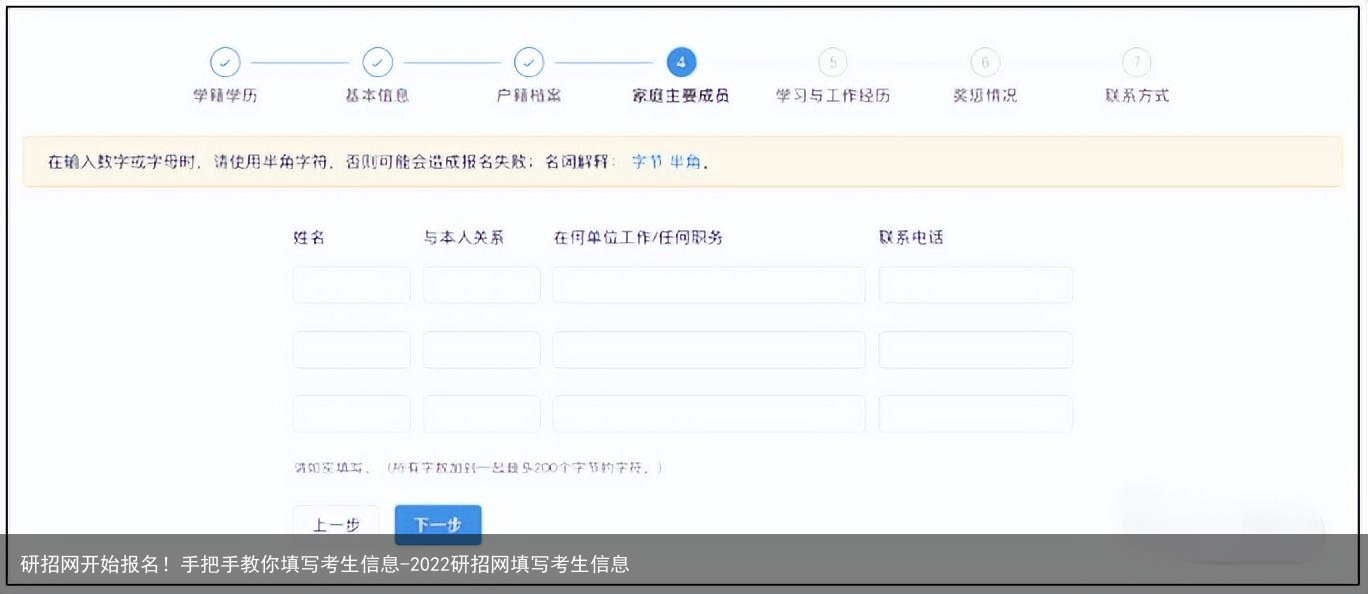This screenshot has width=1368, height=594.
Task: Select the highlighted step 4 circle
Action: click(681, 62)
